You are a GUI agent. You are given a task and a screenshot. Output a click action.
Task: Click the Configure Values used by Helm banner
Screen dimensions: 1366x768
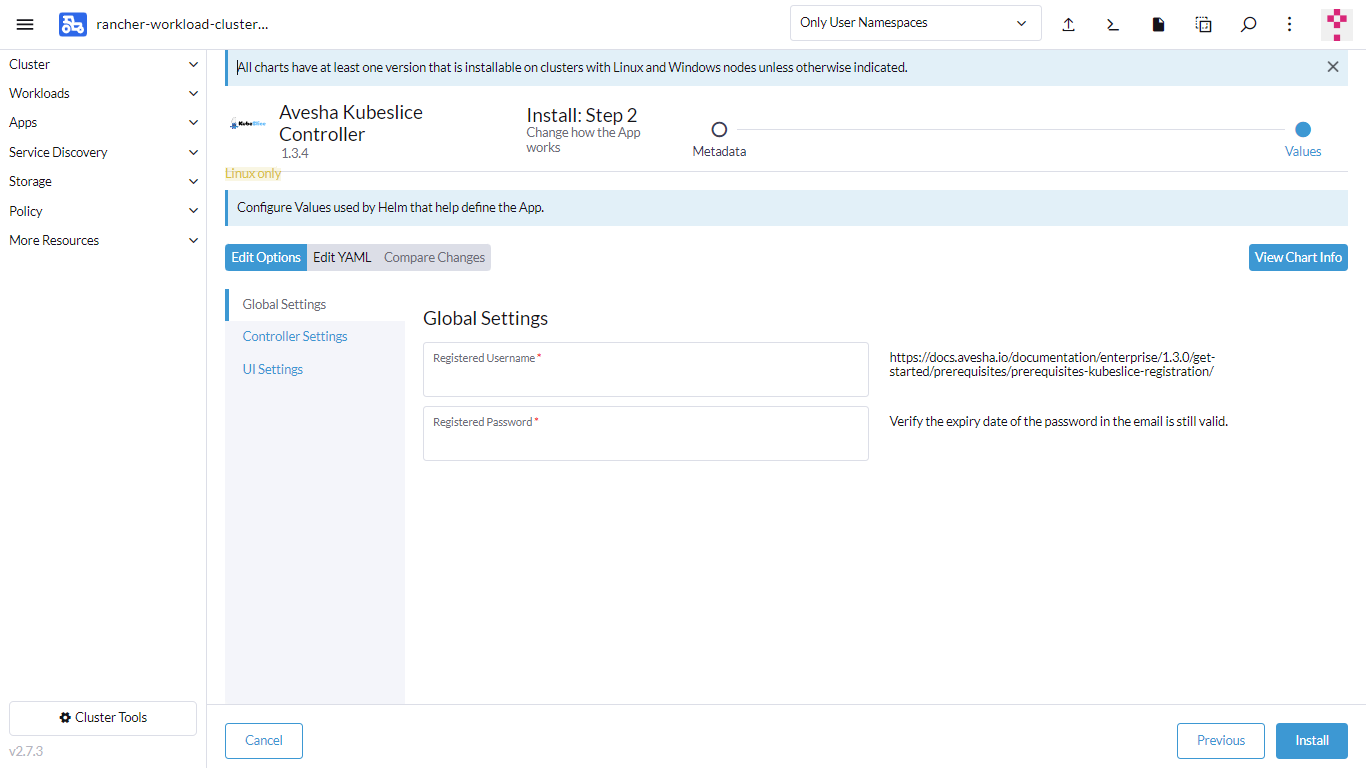[786, 208]
